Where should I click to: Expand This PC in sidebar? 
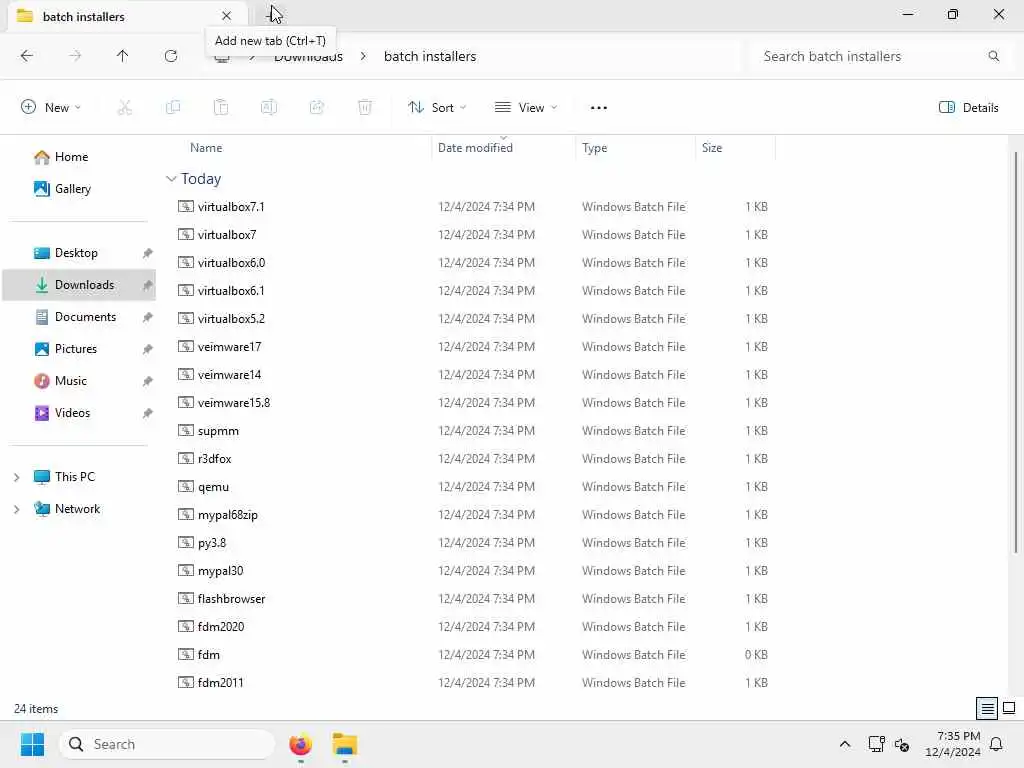click(x=17, y=477)
